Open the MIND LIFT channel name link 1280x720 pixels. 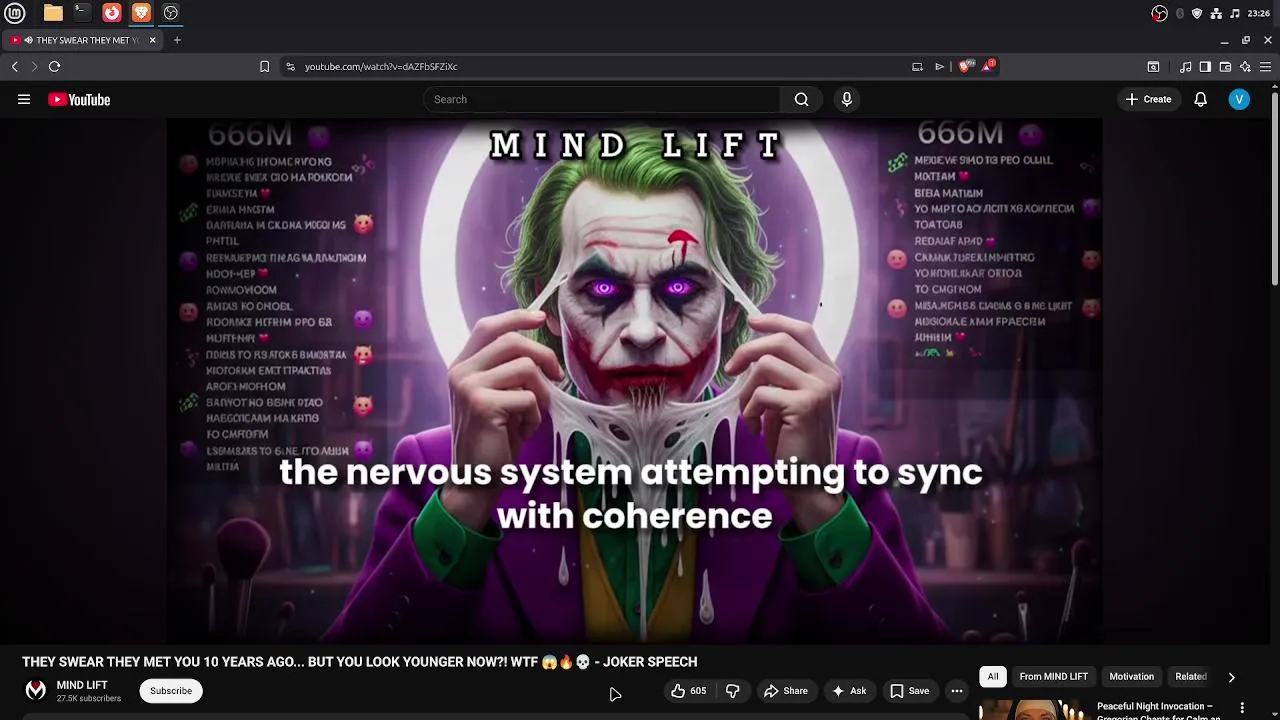click(82, 685)
